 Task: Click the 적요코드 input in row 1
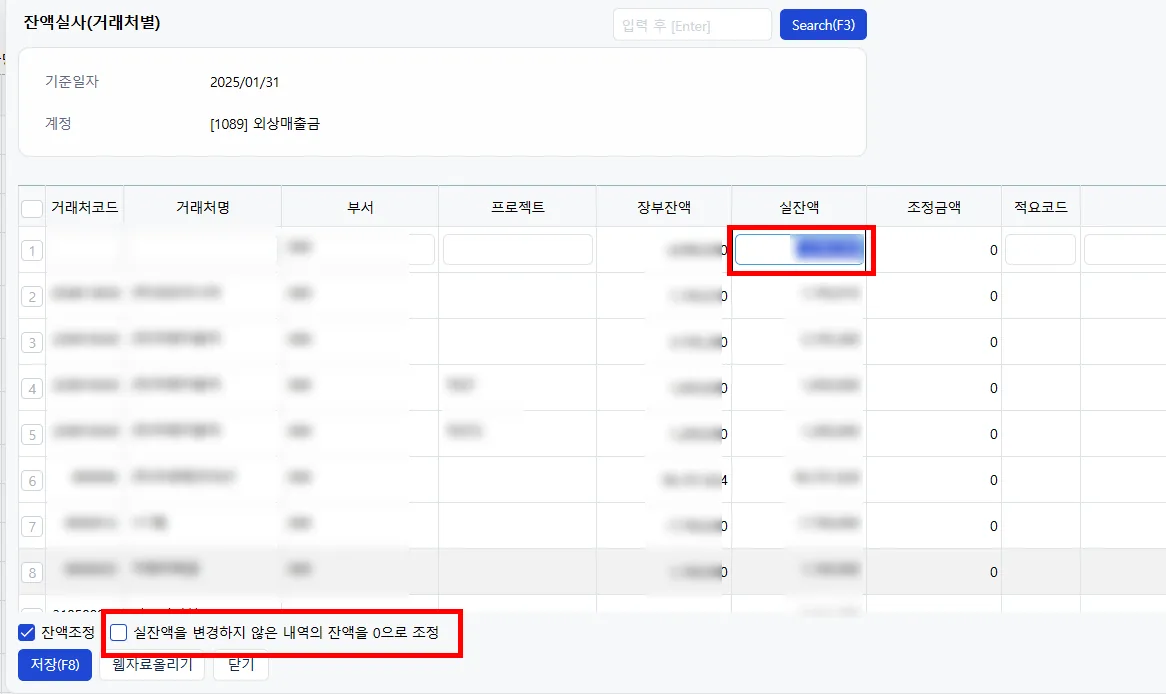1040,249
